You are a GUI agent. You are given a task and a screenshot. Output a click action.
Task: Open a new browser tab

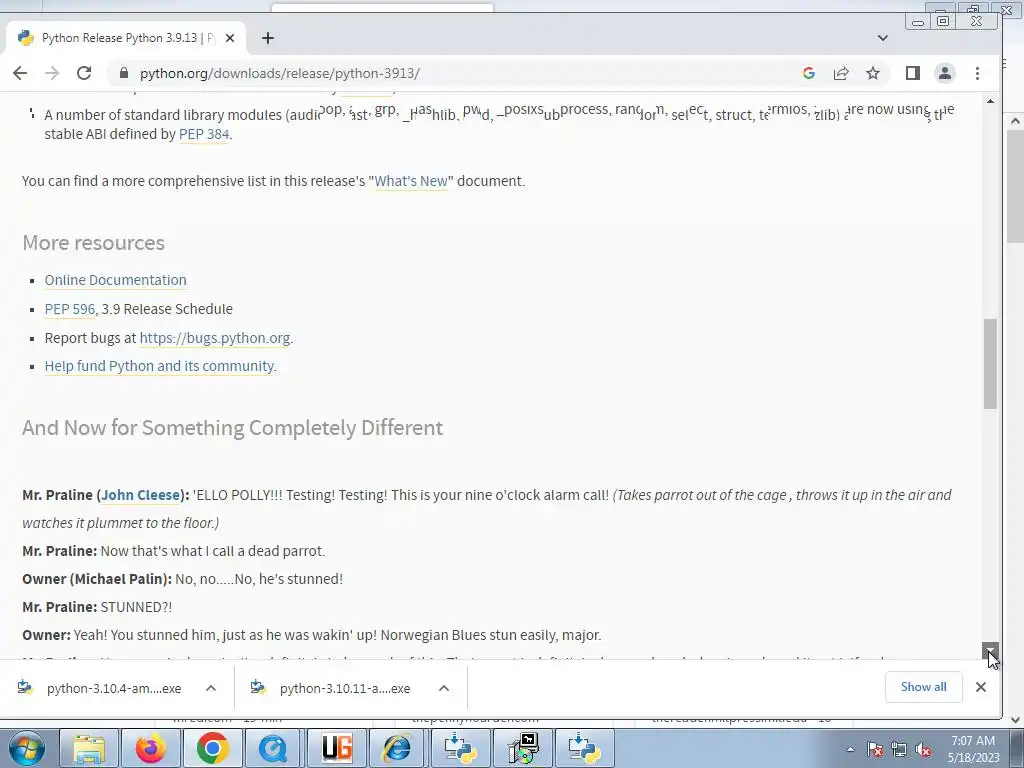[x=268, y=38]
